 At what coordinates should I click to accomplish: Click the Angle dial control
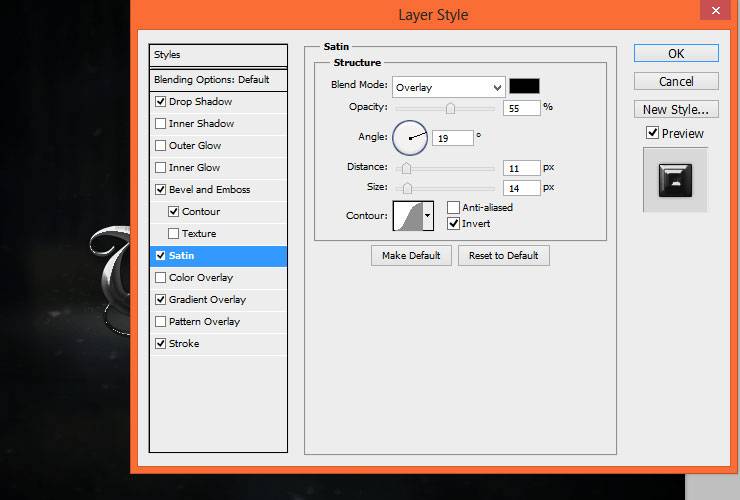point(410,138)
